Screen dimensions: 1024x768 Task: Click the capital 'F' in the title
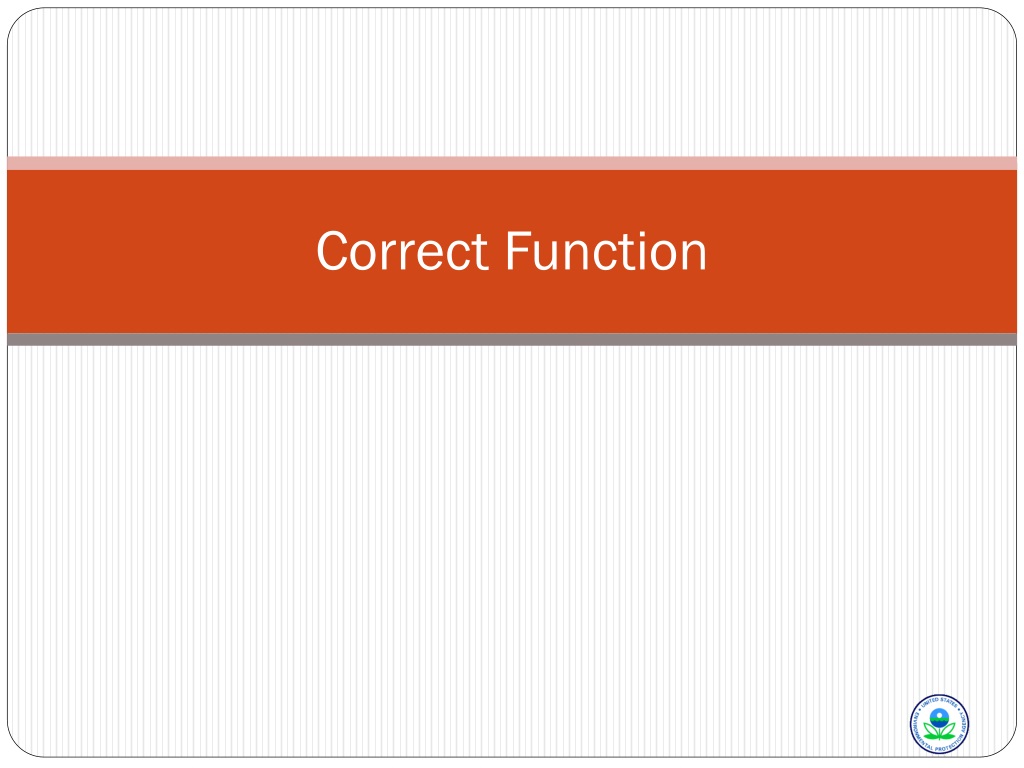(x=517, y=251)
